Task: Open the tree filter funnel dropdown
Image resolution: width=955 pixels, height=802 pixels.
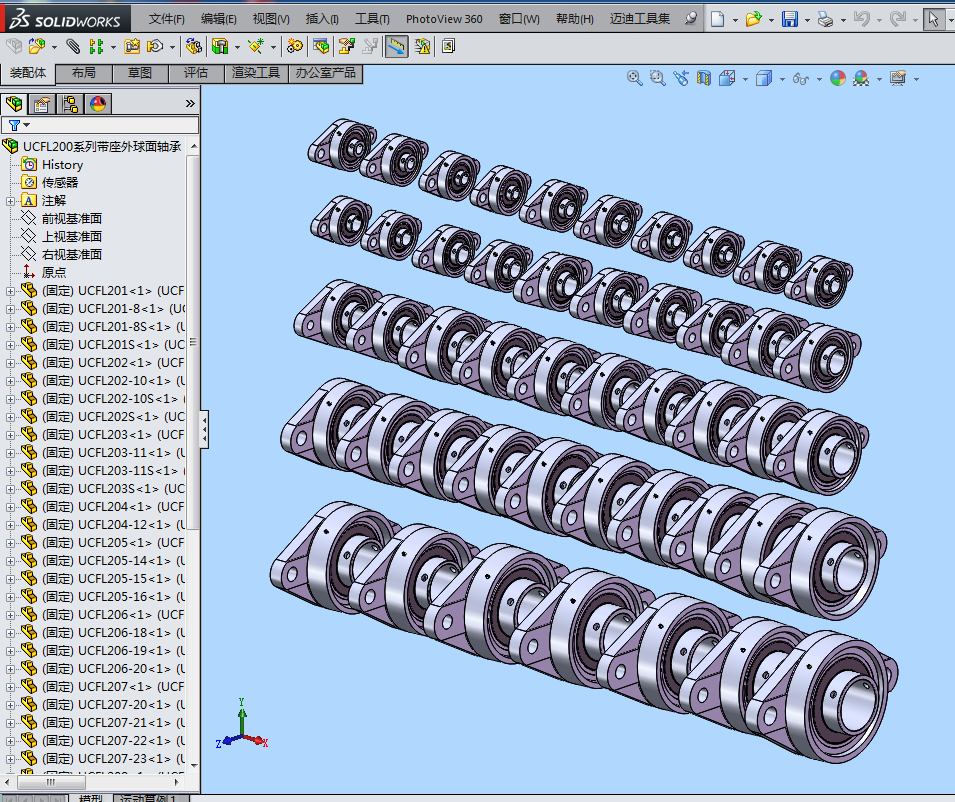Action: (x=19, y=125)
